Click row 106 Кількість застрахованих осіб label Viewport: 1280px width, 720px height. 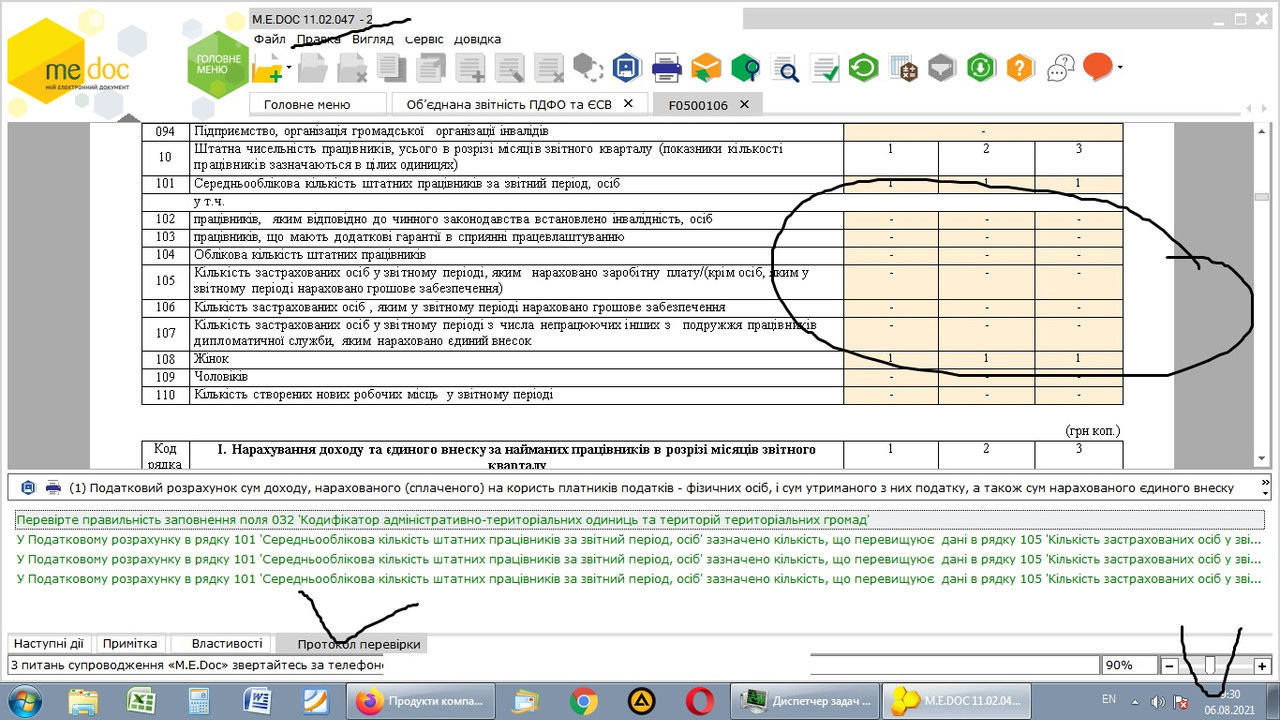point(459,307)
